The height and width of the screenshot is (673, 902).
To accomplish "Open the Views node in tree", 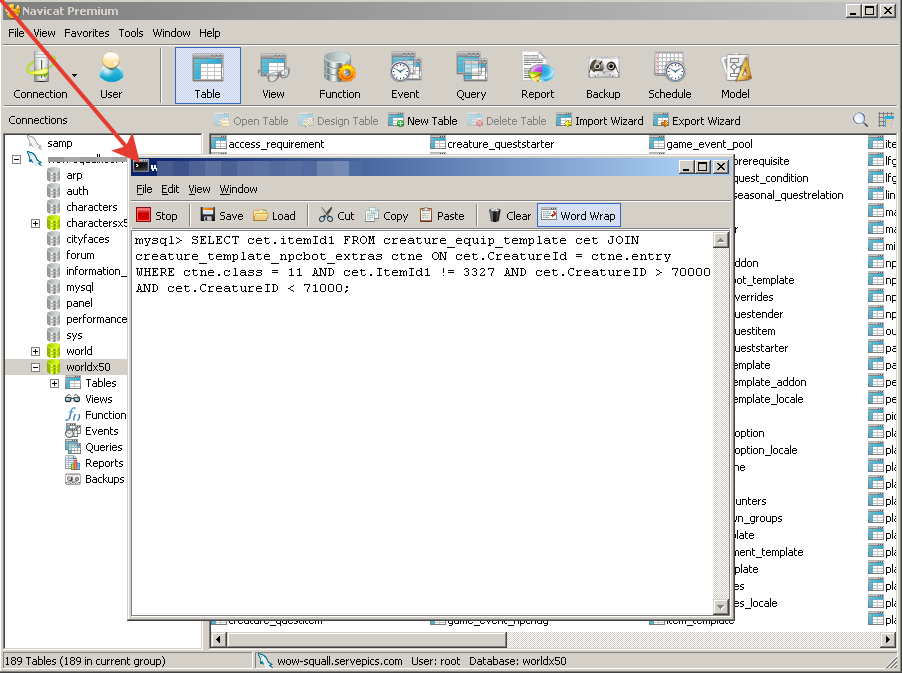I will point(98,399).
